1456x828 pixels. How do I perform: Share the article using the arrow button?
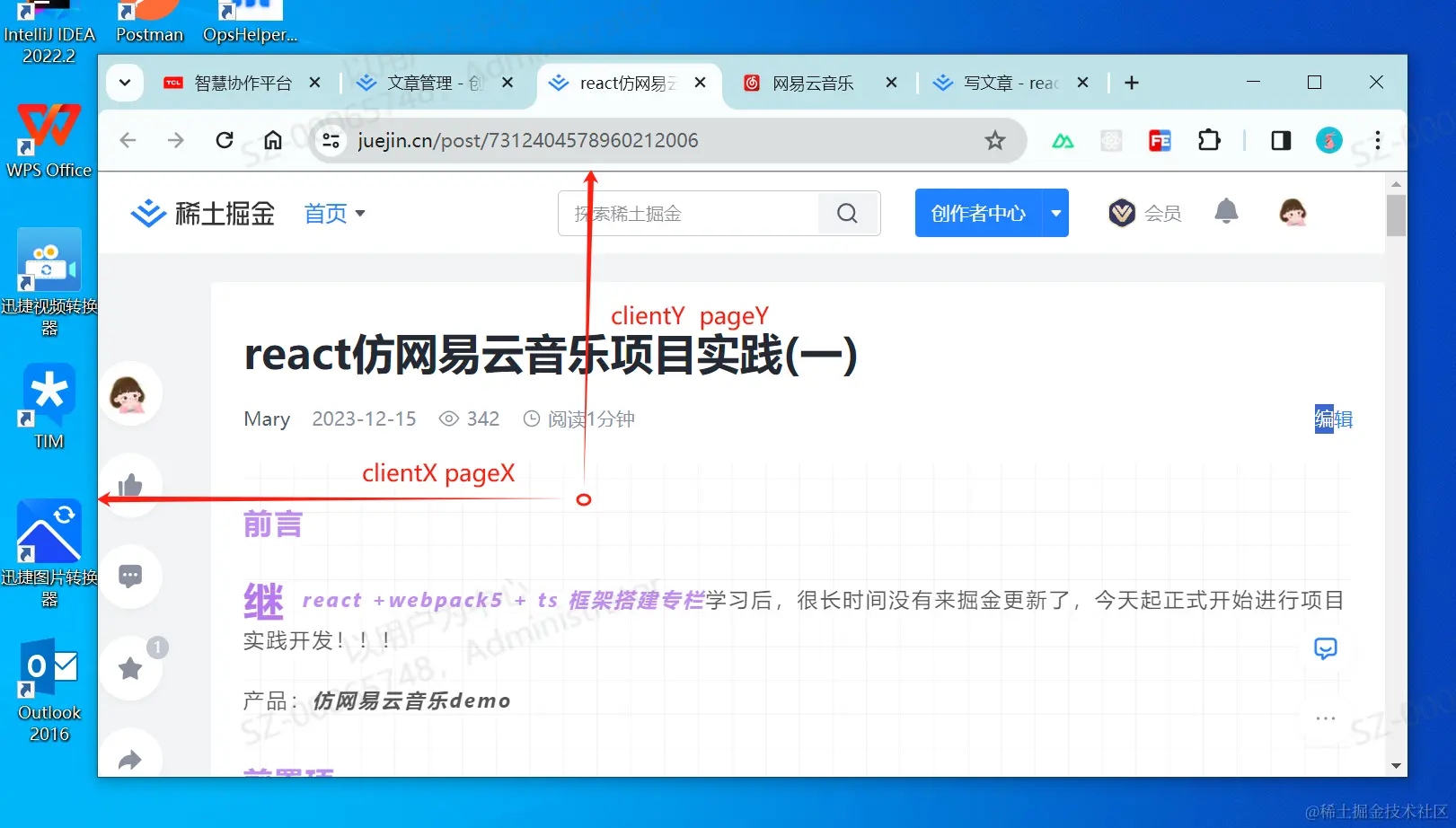[131, 760]
